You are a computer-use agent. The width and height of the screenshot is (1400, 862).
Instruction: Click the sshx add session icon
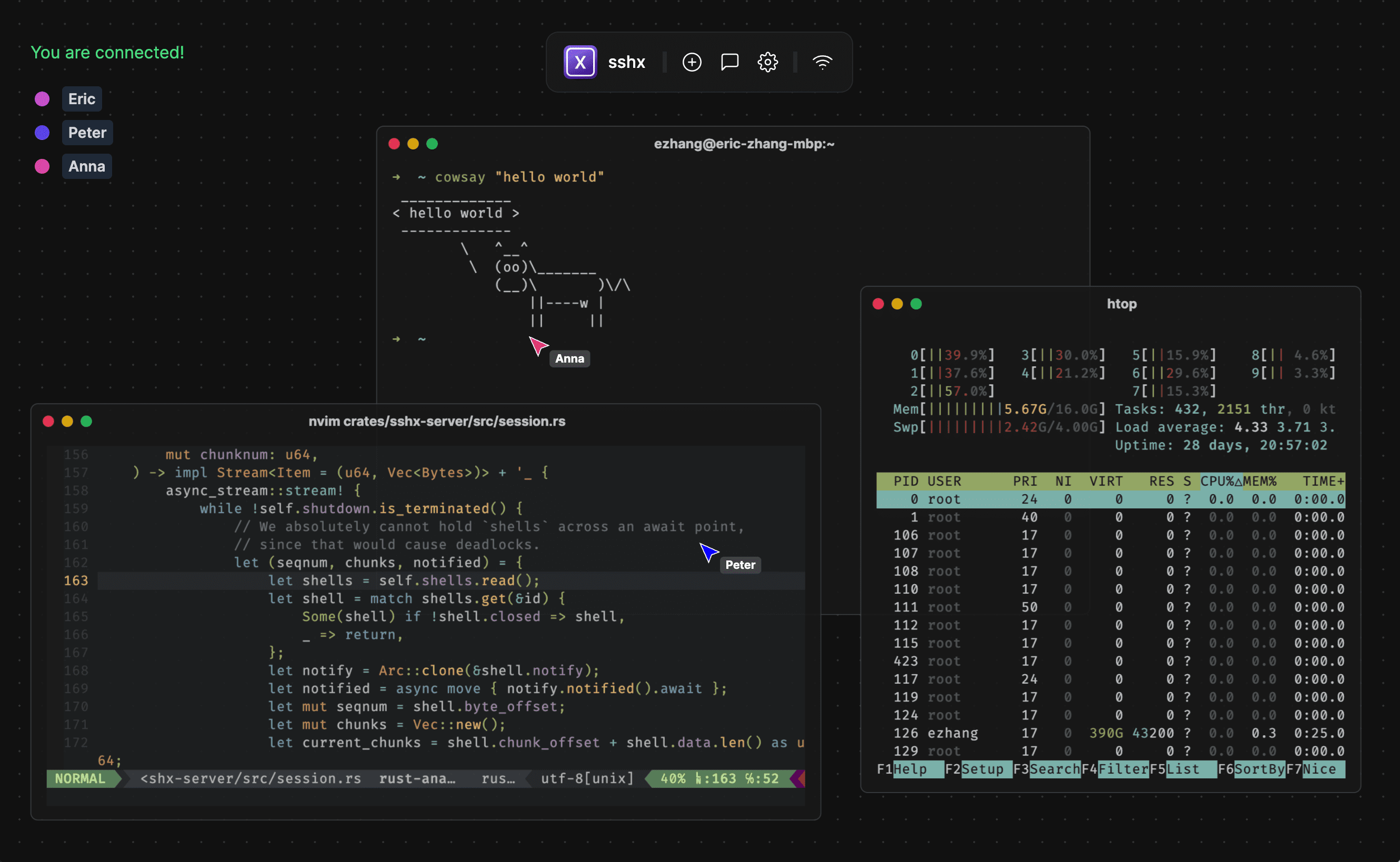pos(691,61)
